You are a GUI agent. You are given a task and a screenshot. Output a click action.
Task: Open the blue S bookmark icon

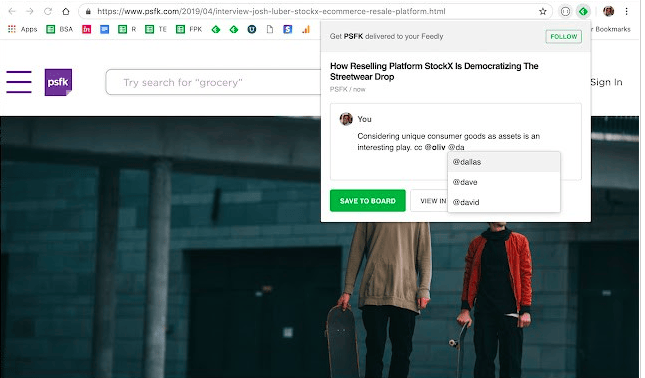coord(288,29)
